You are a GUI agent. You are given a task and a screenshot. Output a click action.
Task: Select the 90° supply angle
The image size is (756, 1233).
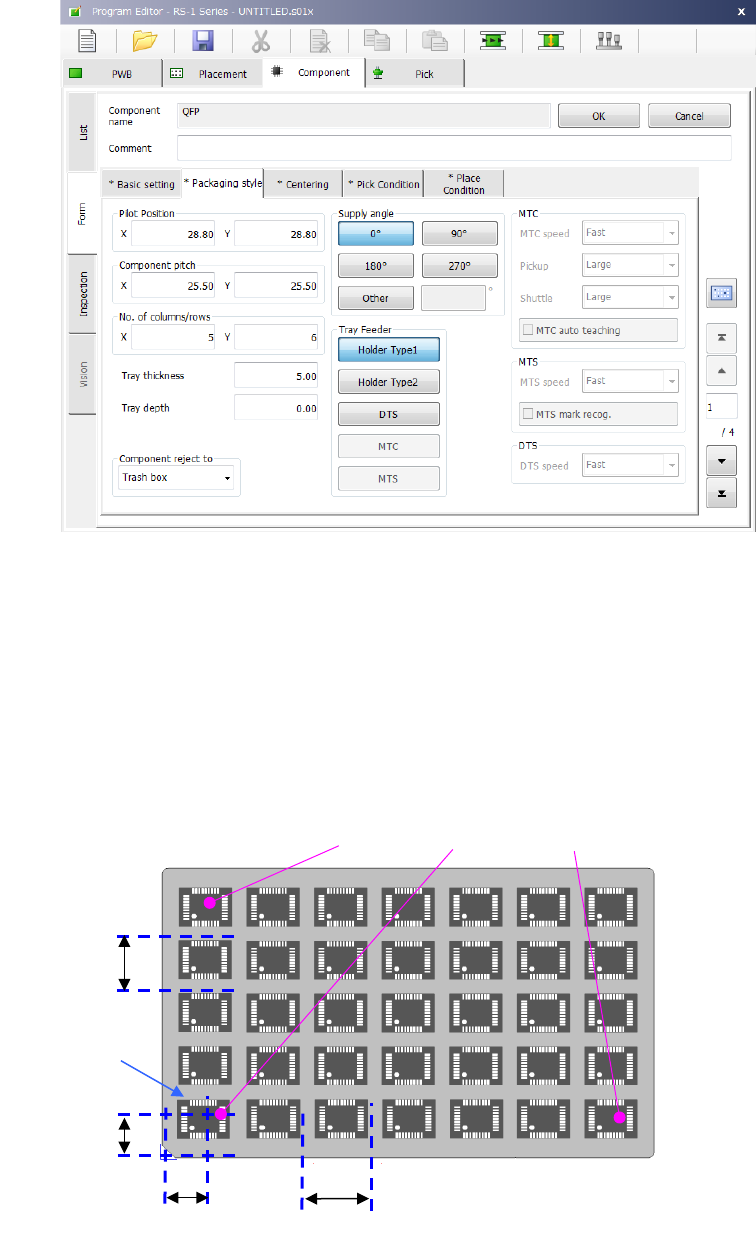459,234
